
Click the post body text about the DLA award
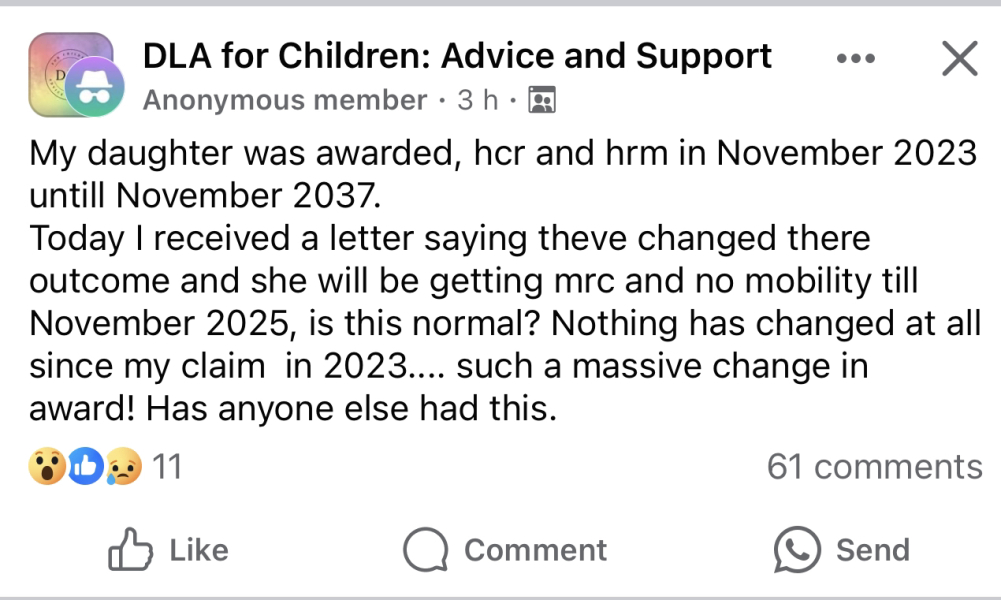[500, 281]
